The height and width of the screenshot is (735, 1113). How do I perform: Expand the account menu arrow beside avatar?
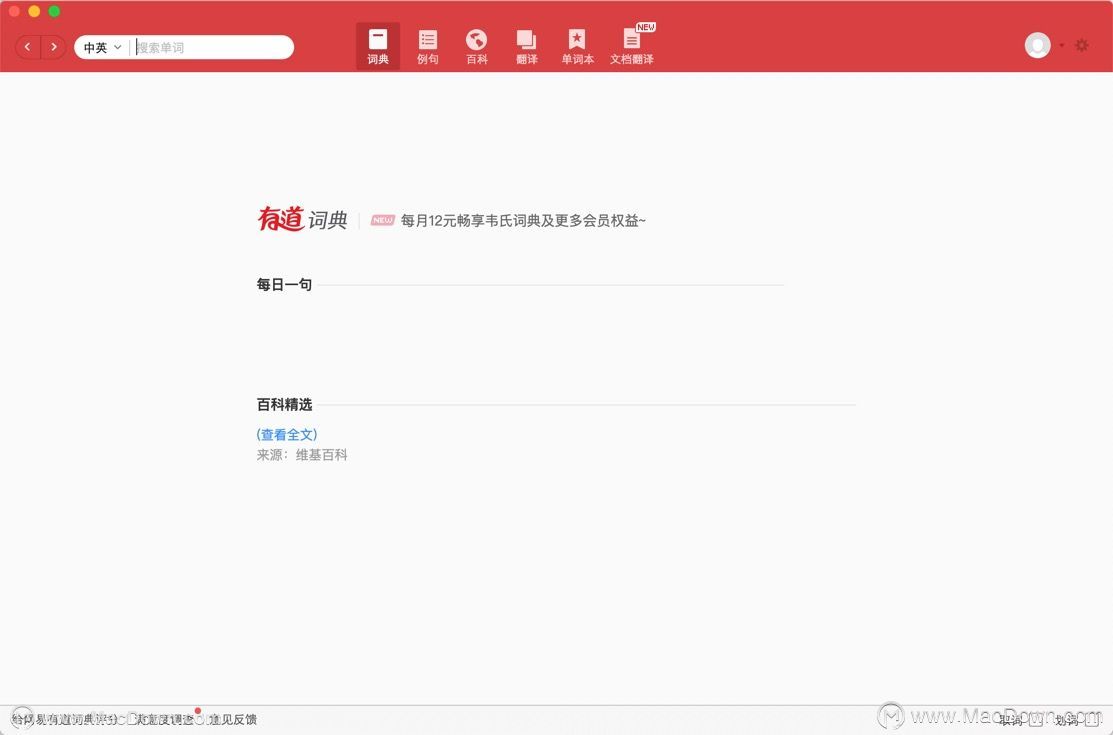pyautogui.click(x=1062, y=45)
